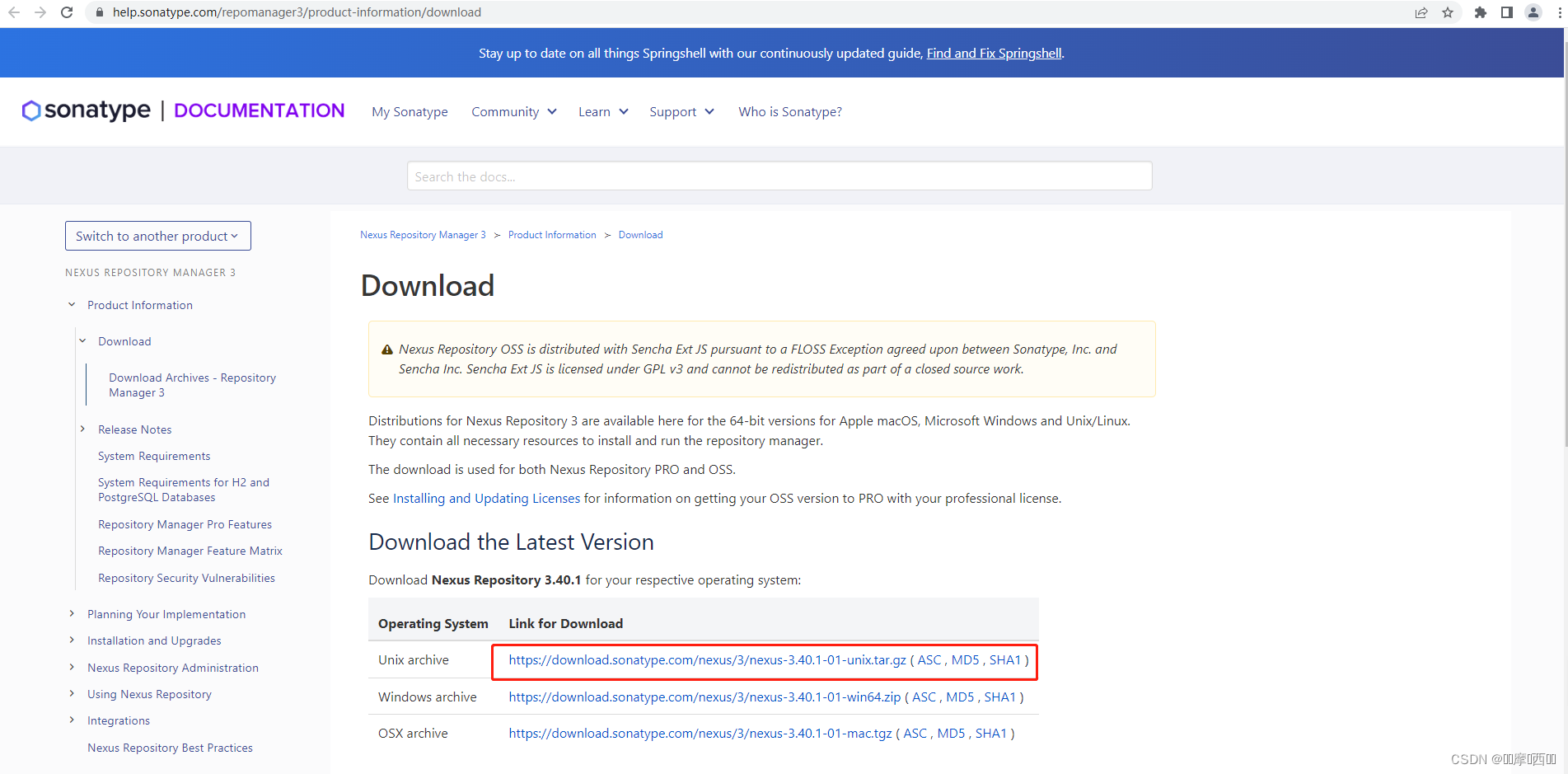Viewport: 1568px width, 774px height.
Task: Expand Planning Your Implementation chevron
Action: [x=72, y=614]
